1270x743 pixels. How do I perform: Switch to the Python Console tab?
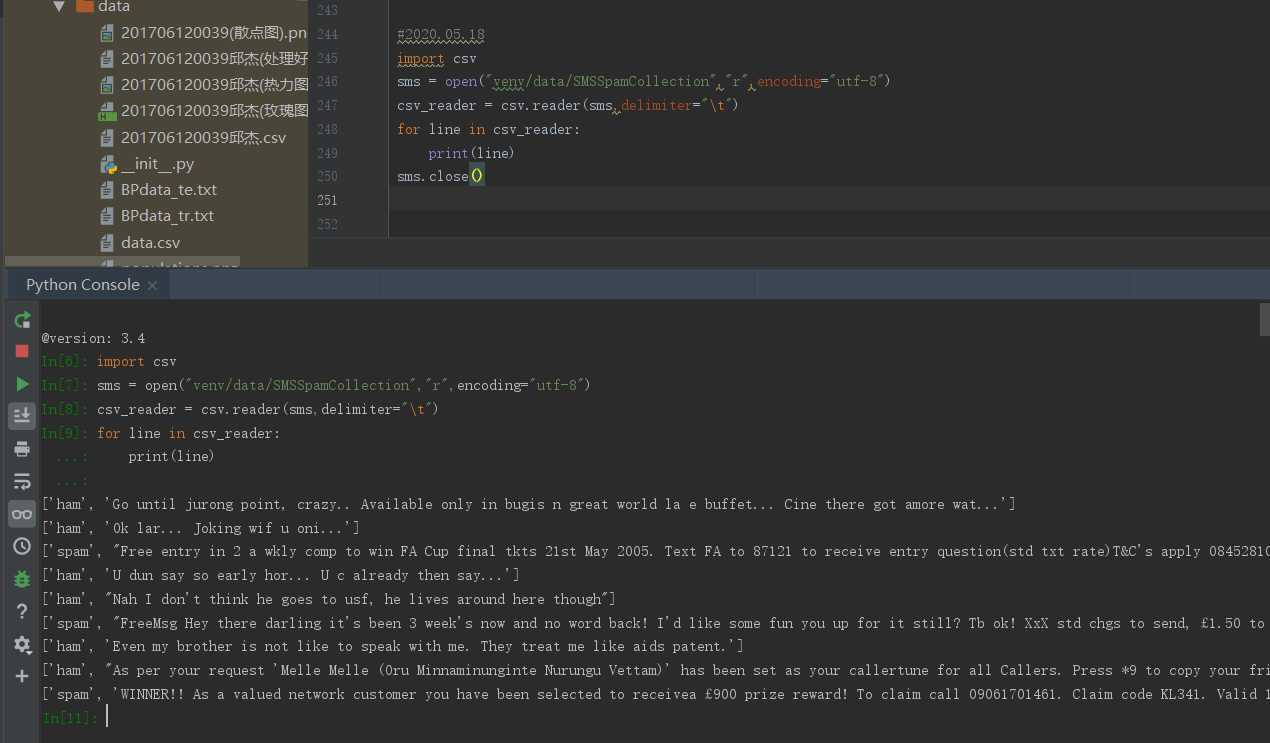83,285
